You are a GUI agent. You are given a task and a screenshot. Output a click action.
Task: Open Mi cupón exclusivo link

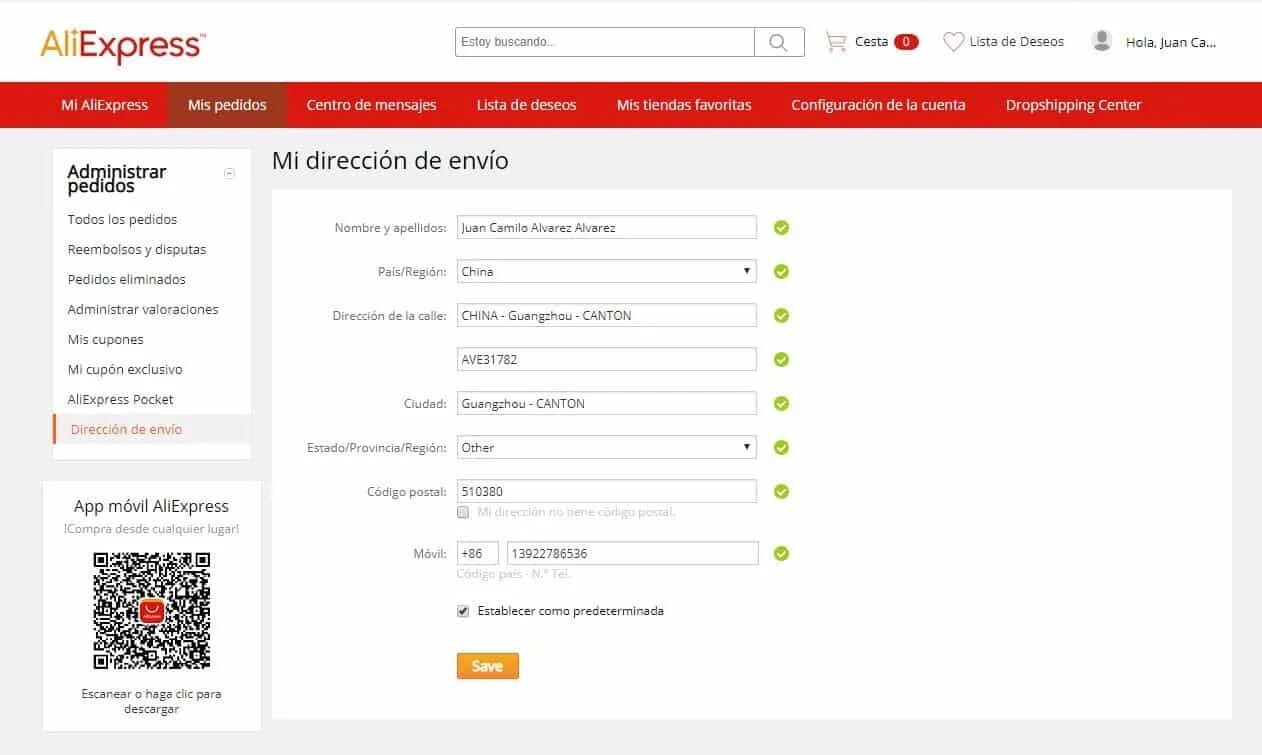coord(125,369)
